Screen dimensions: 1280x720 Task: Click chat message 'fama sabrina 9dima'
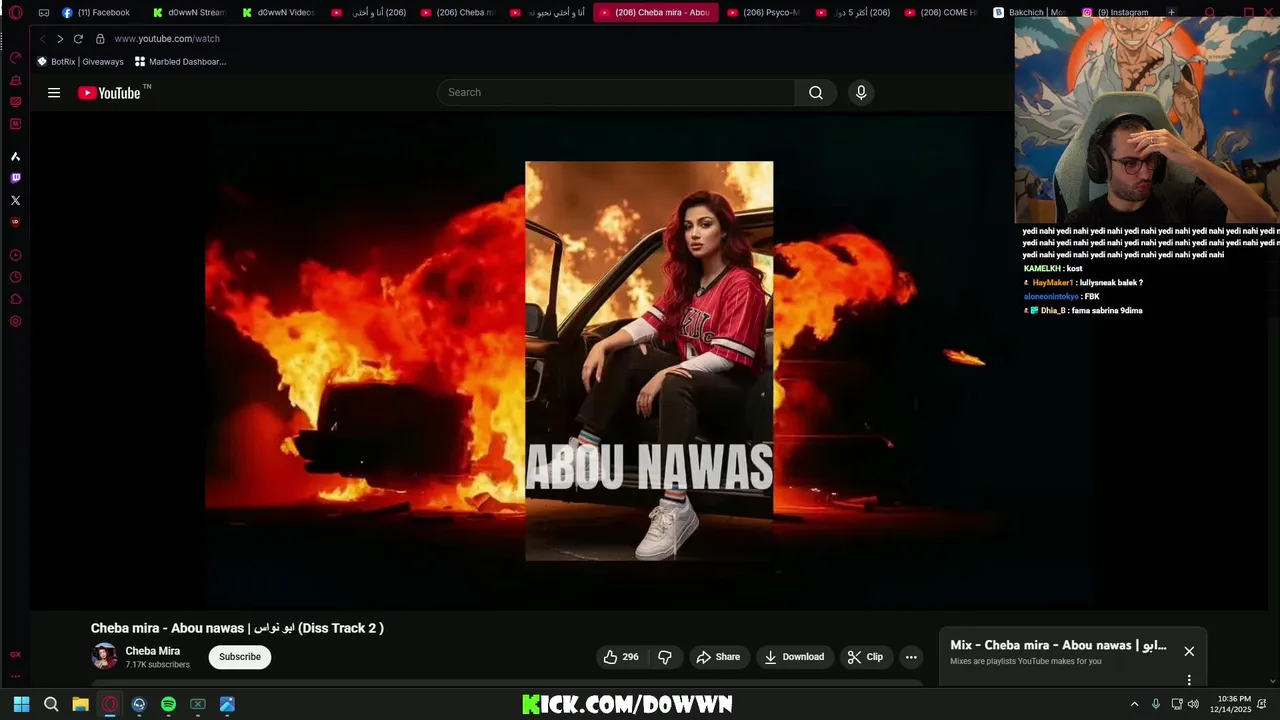point(1107,311)
